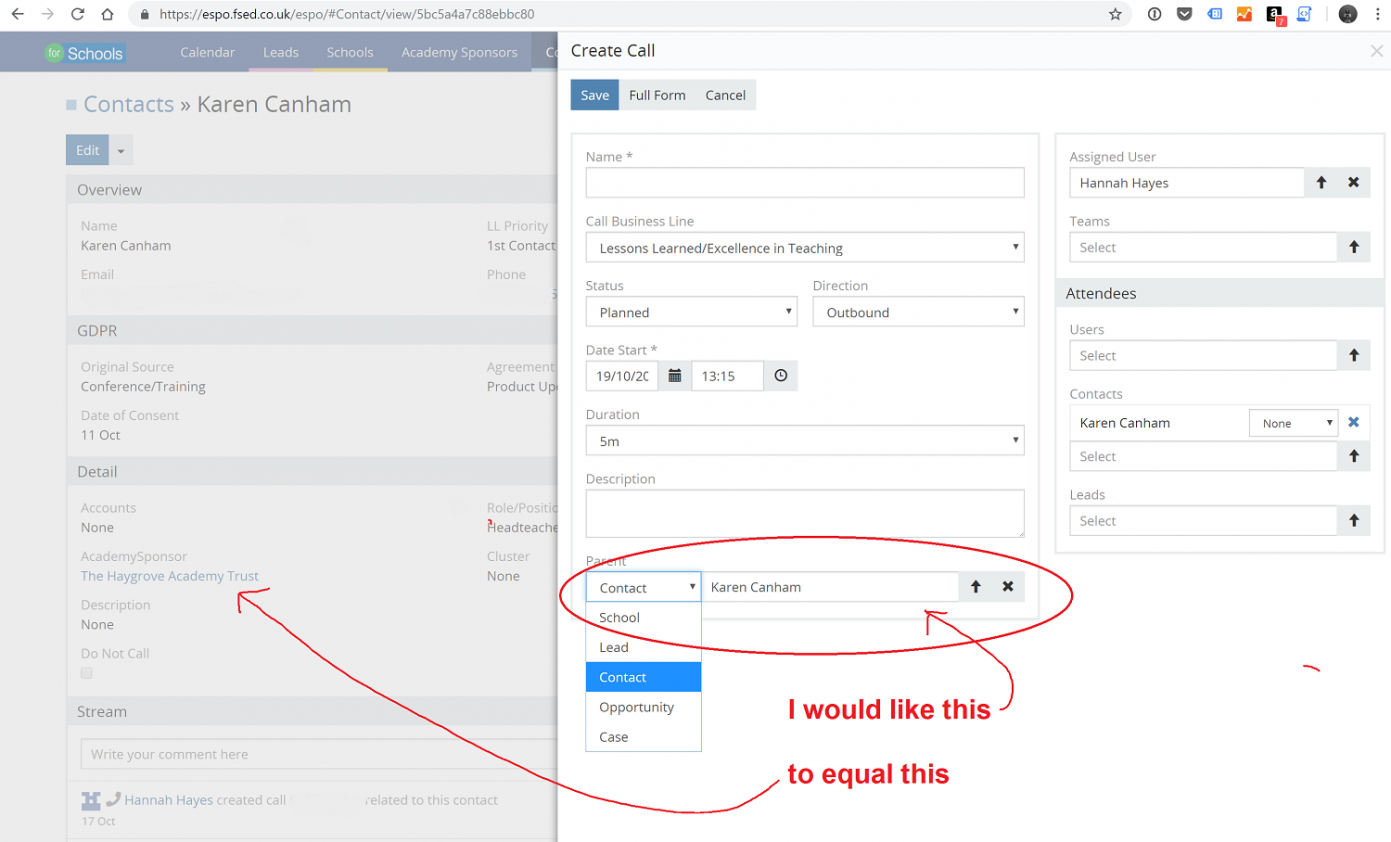Open the Schools tab
The image size is (1391, 842).
click(350, 52)
